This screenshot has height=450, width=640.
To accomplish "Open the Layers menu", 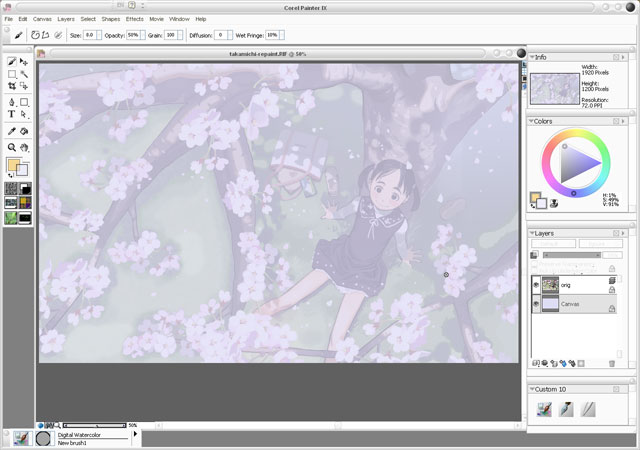I will tap(66, 19).
